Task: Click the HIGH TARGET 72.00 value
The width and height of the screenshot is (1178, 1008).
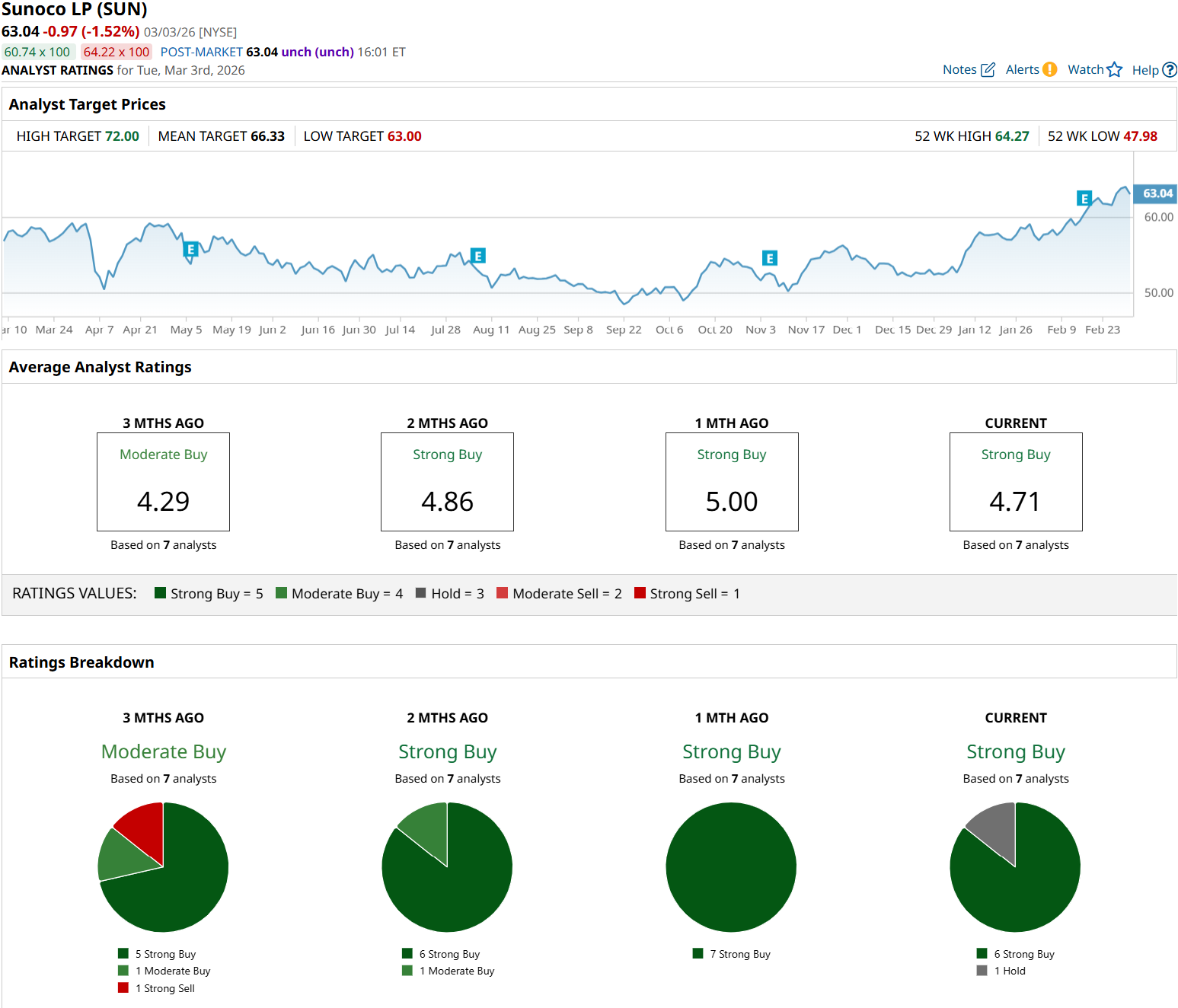Action: coord(122,136)
